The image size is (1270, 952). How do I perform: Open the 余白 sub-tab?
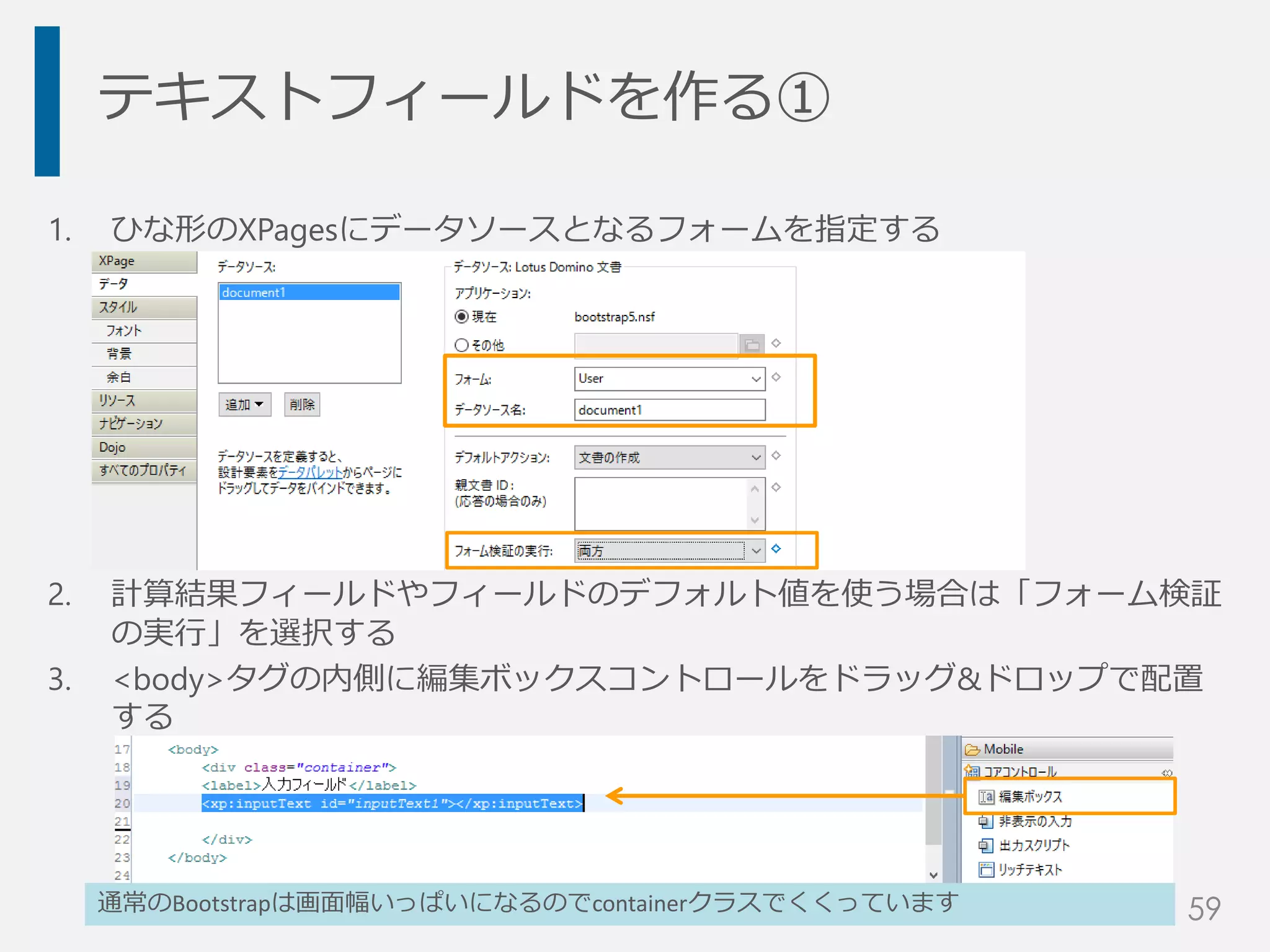click(x=144, y=377)
